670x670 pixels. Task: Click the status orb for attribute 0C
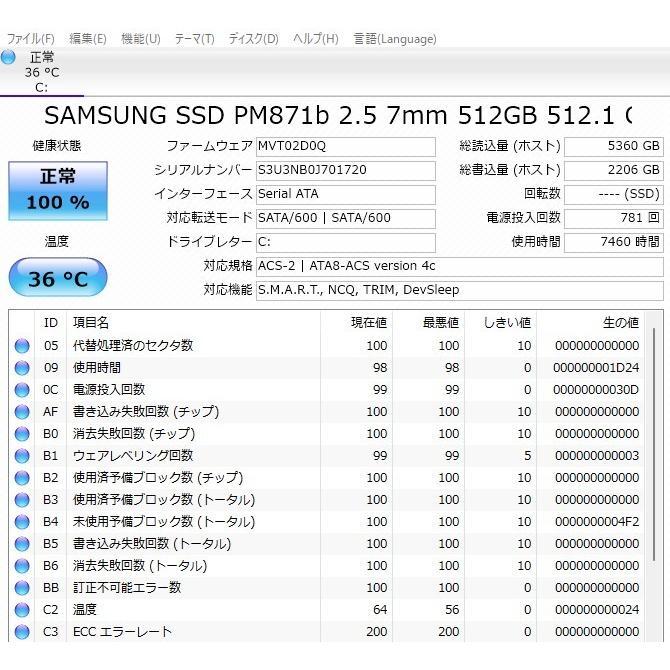[x=22, y=390]
